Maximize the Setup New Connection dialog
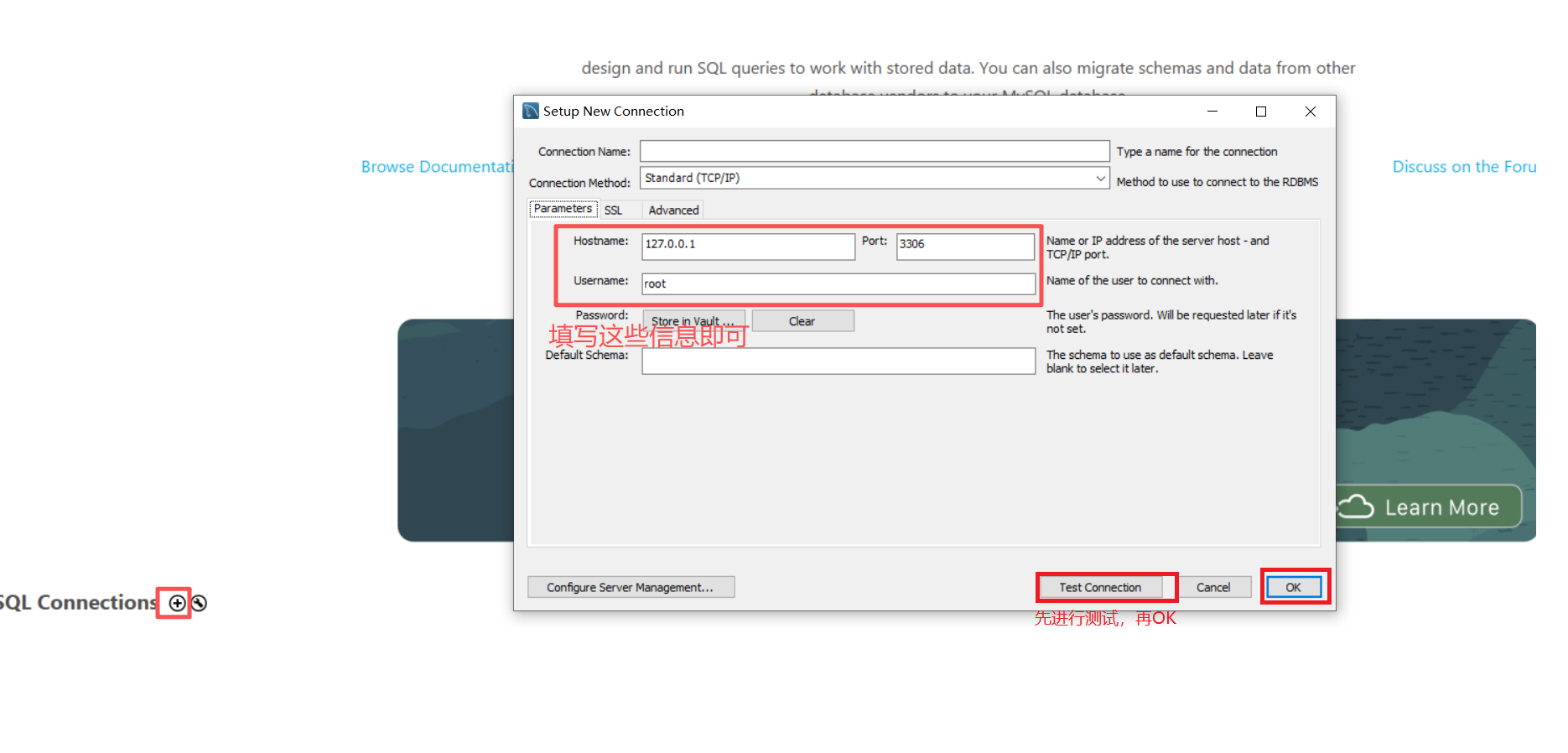This screenshot has width=1568, height=753. pos(1260,112)
